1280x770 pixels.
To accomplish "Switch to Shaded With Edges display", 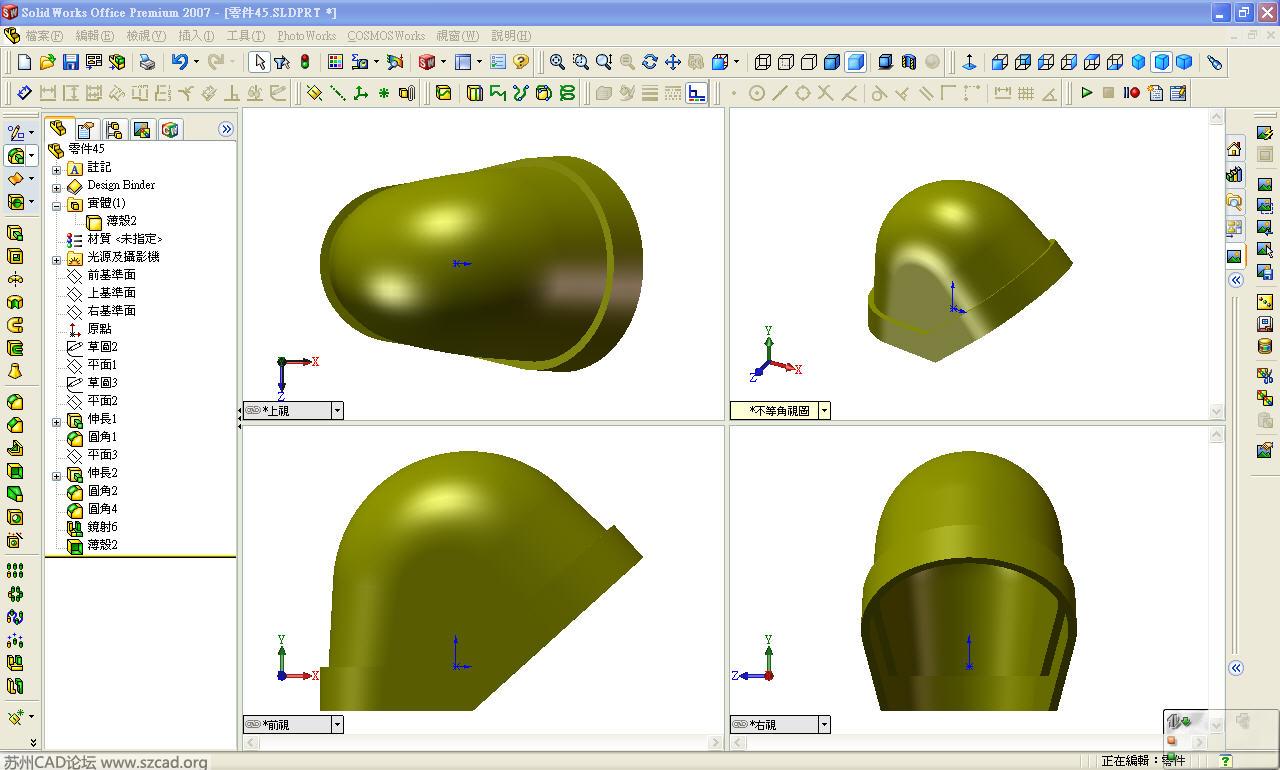I will click(832, 62).
